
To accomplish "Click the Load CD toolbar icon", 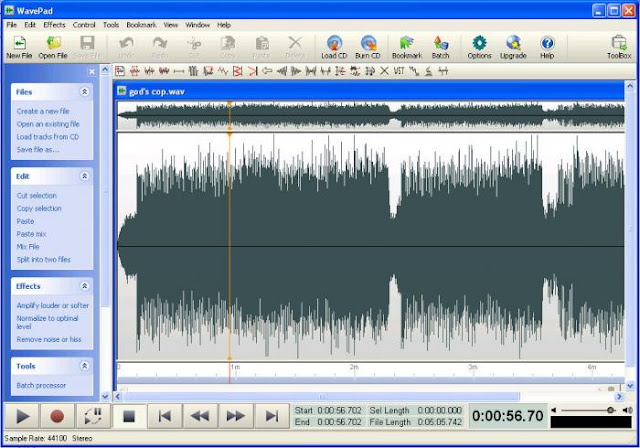I will pos(334,47).
